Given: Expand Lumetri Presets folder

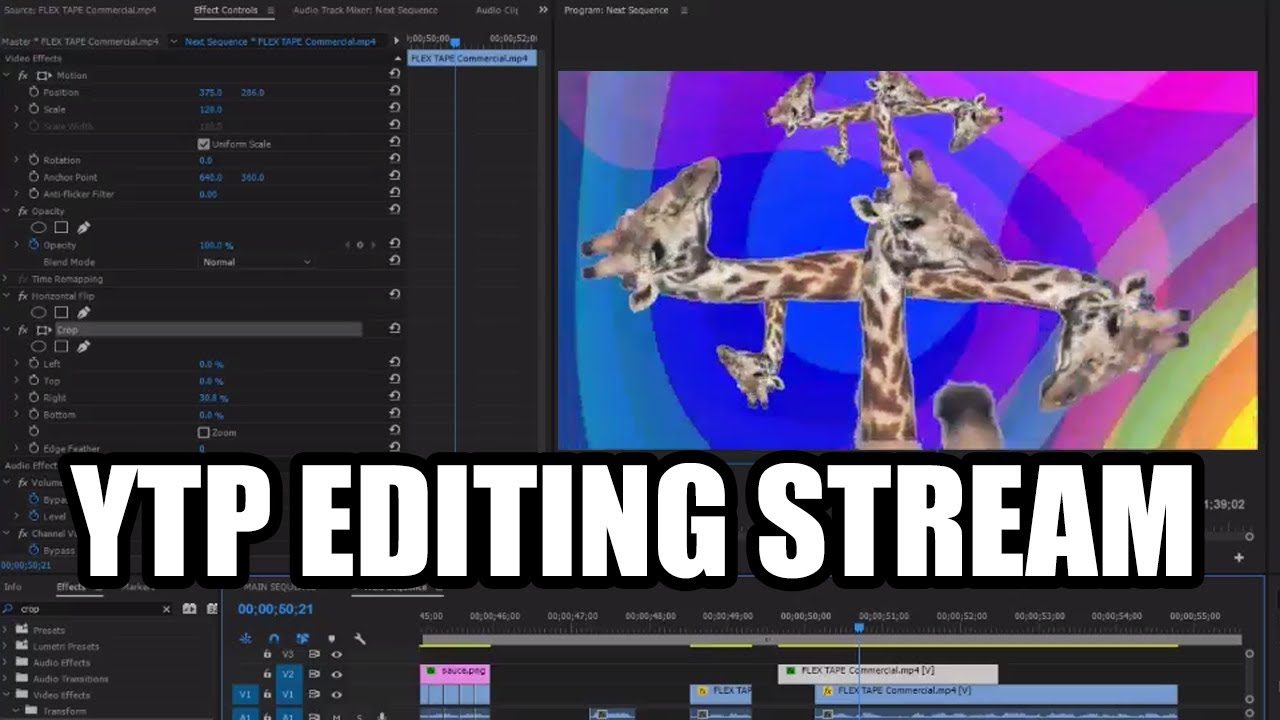Looking at the screenshot, I should [x=7, y=646].
